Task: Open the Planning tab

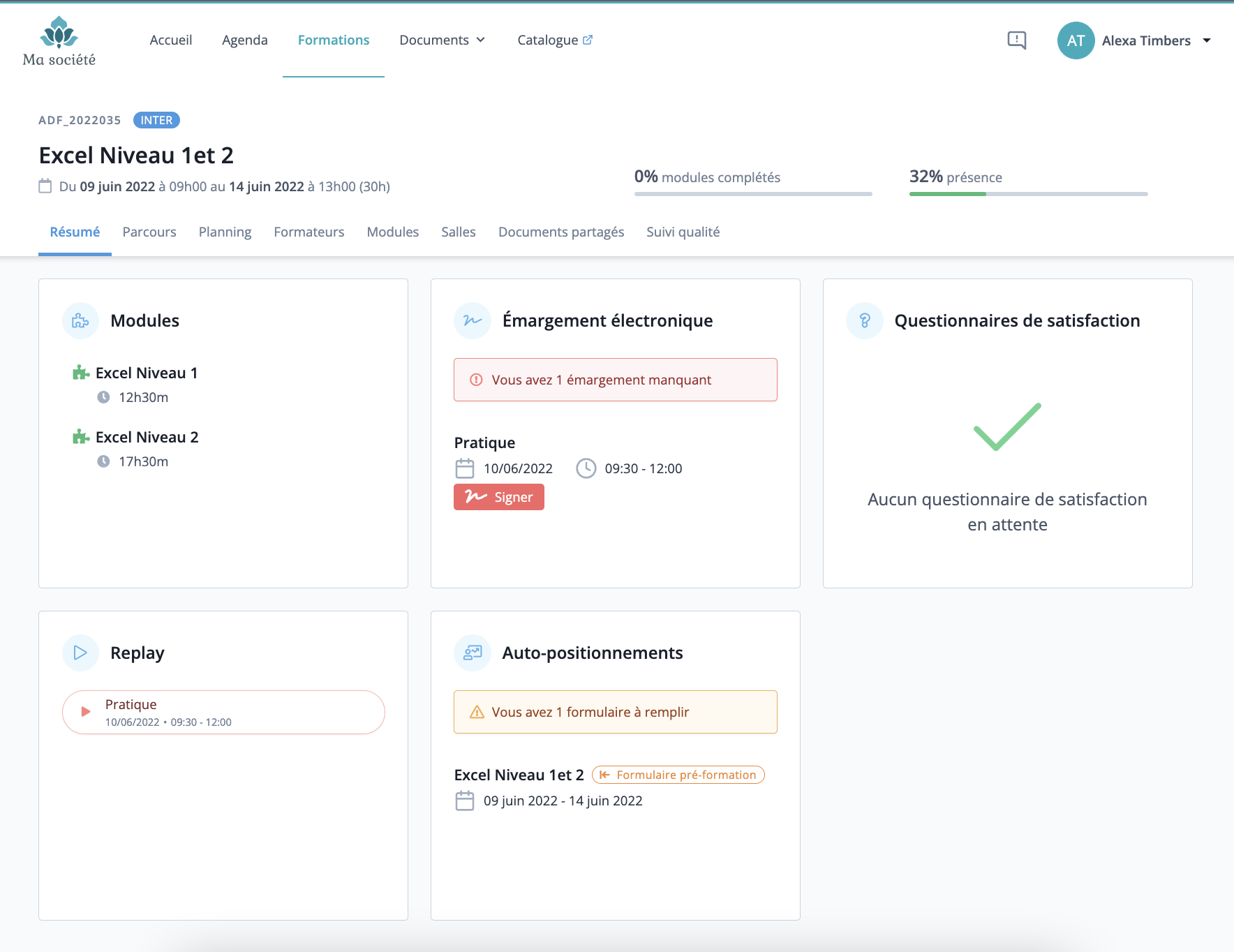Action: coord(225,232)
